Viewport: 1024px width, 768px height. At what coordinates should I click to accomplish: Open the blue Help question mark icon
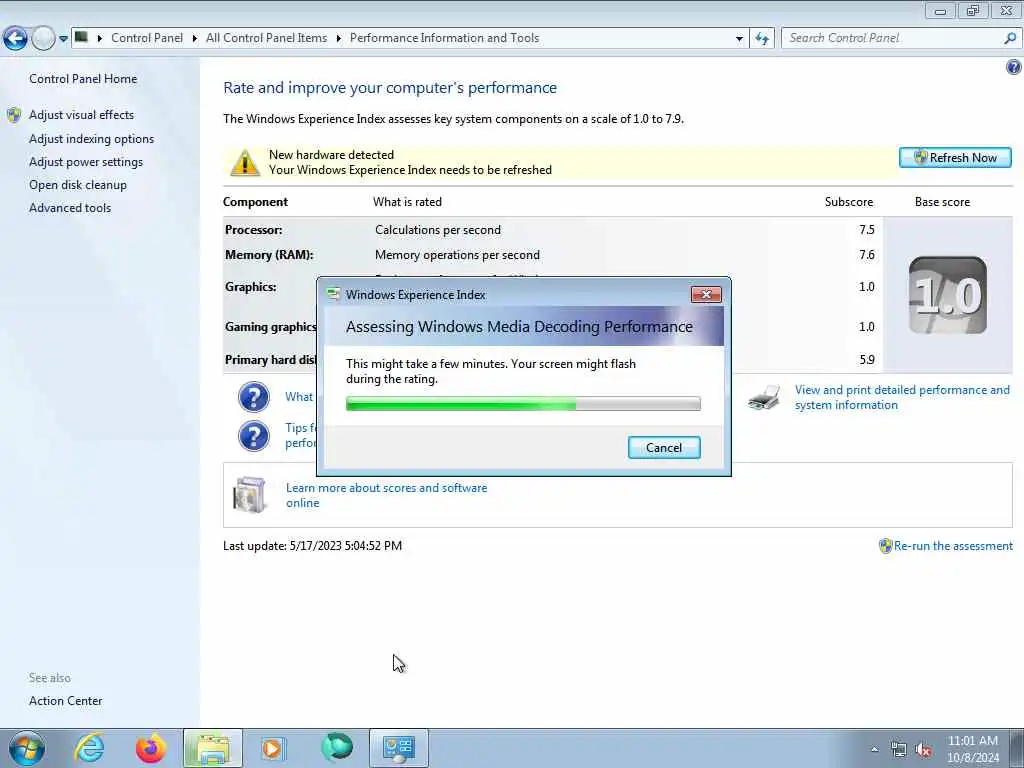coord(1014,66)
